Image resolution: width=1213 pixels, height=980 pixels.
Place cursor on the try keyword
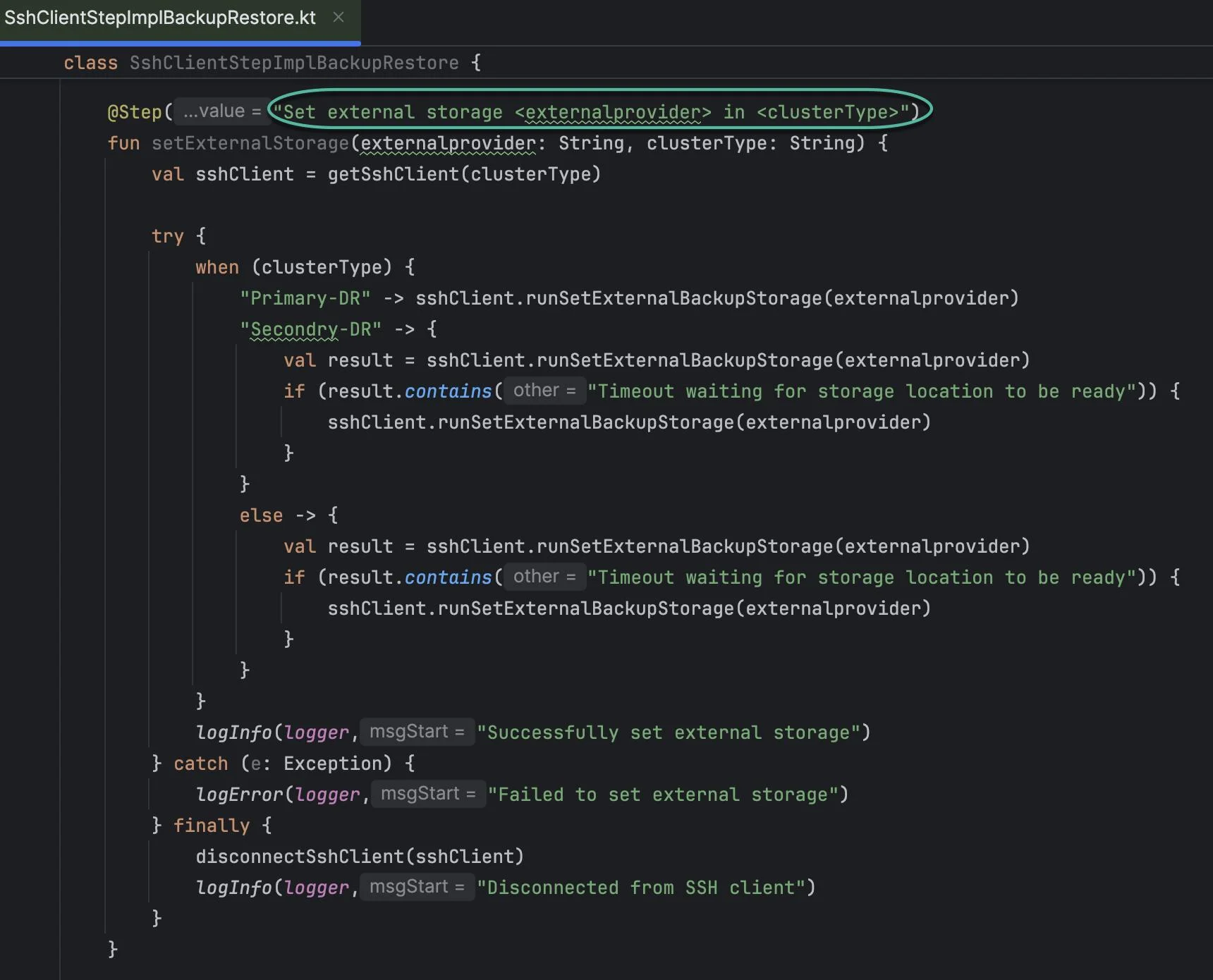click(167, 236)
